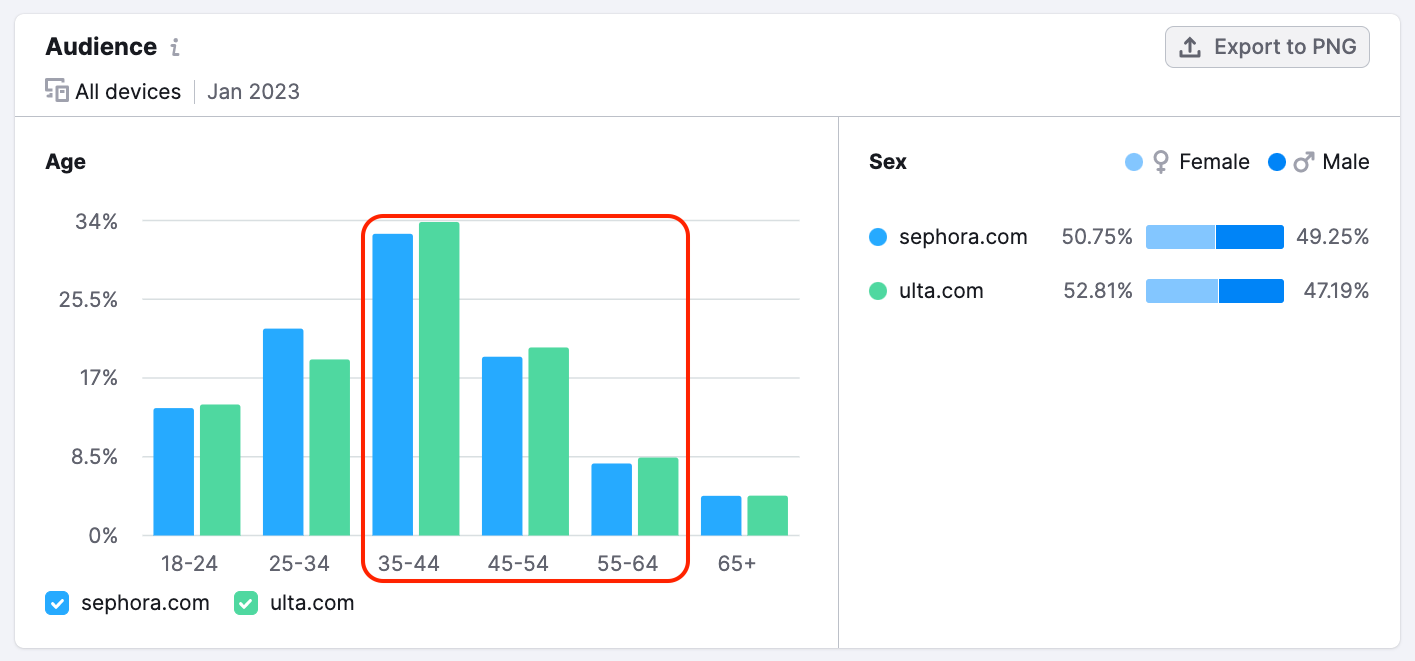The image size is (1415, 661).
Task: Click the upload icon in Export button
Action: [1190, 47]
